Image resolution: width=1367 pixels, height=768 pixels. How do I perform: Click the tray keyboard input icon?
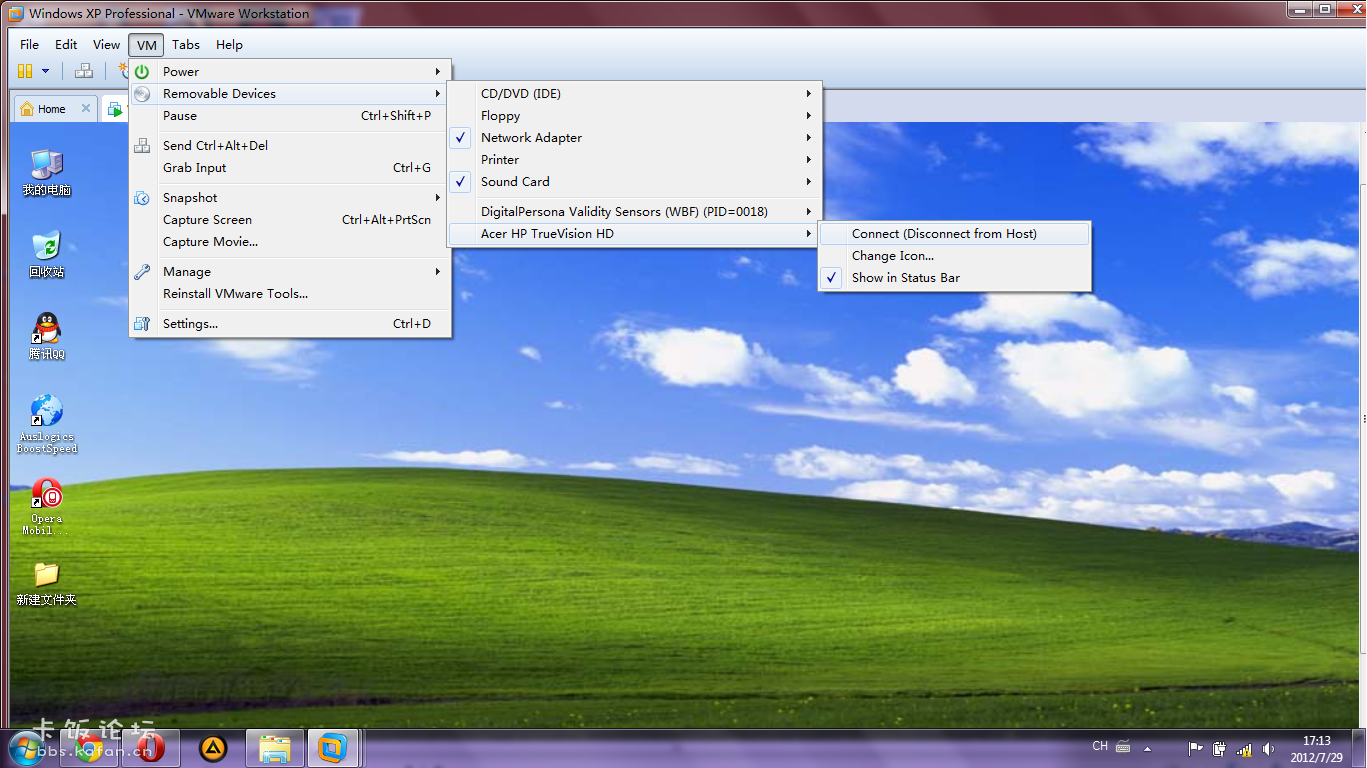1123,747
